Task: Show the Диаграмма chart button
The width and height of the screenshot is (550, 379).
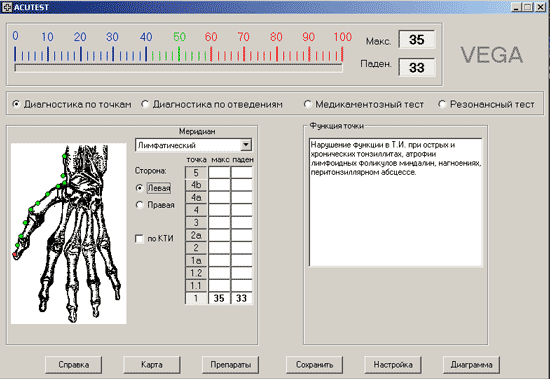Action: (471, 365)
